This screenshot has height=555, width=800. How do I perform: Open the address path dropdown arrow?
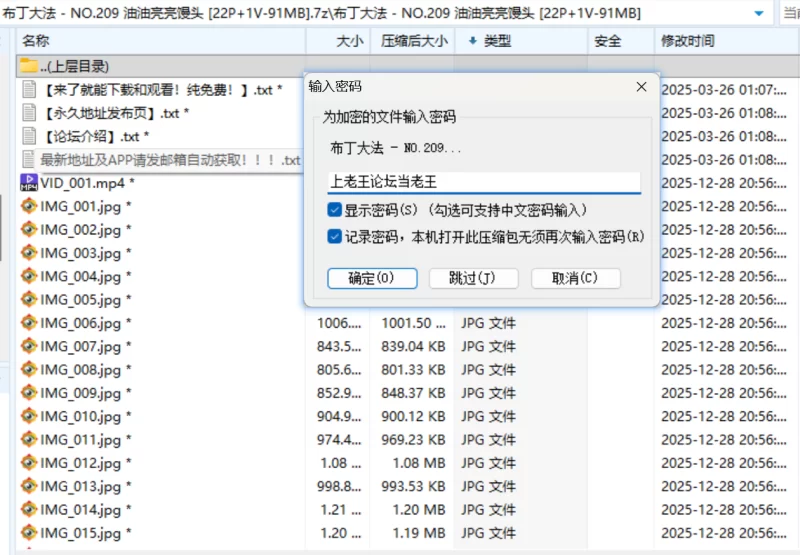point(759,13)
